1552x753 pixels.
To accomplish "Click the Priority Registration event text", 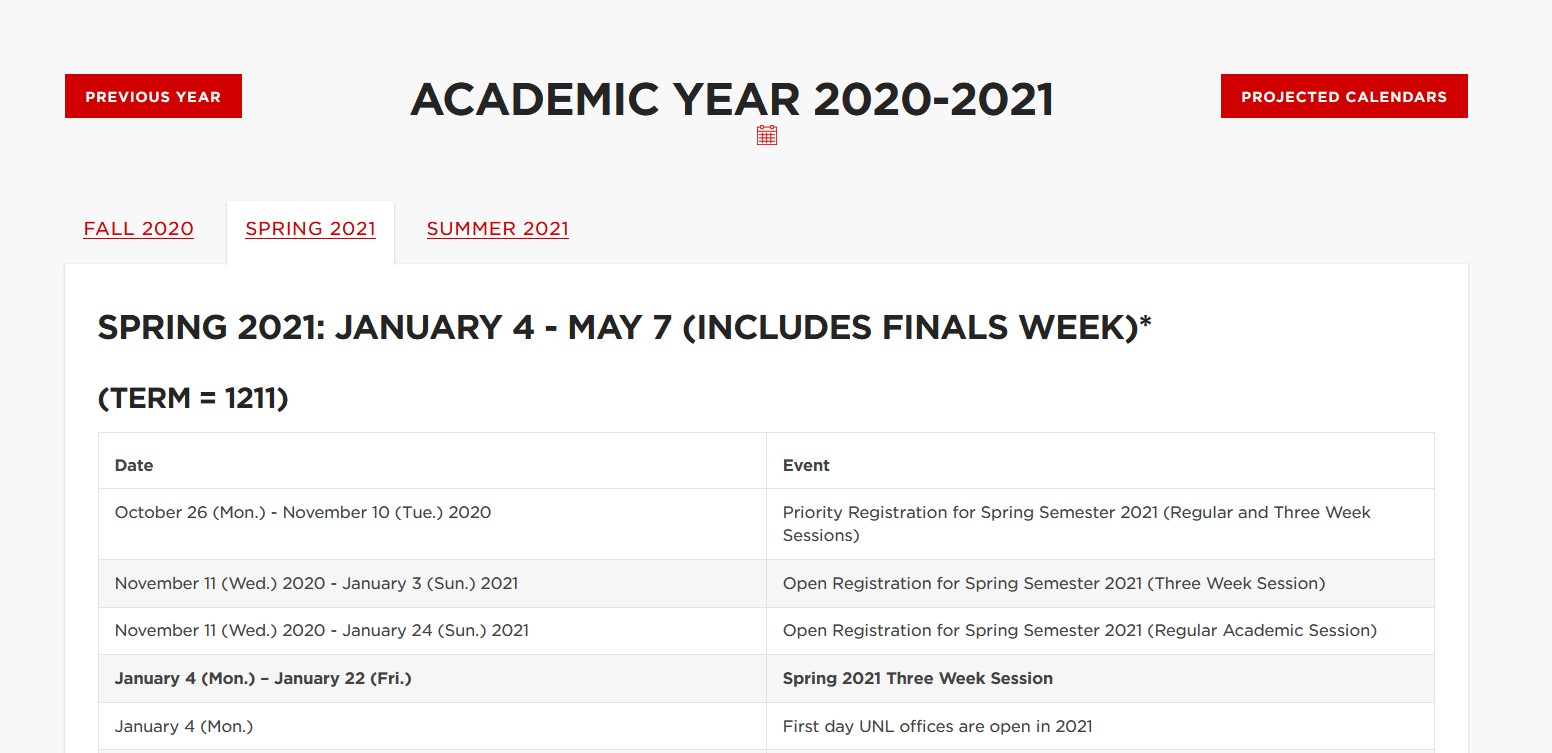I will click(1076, 523).
